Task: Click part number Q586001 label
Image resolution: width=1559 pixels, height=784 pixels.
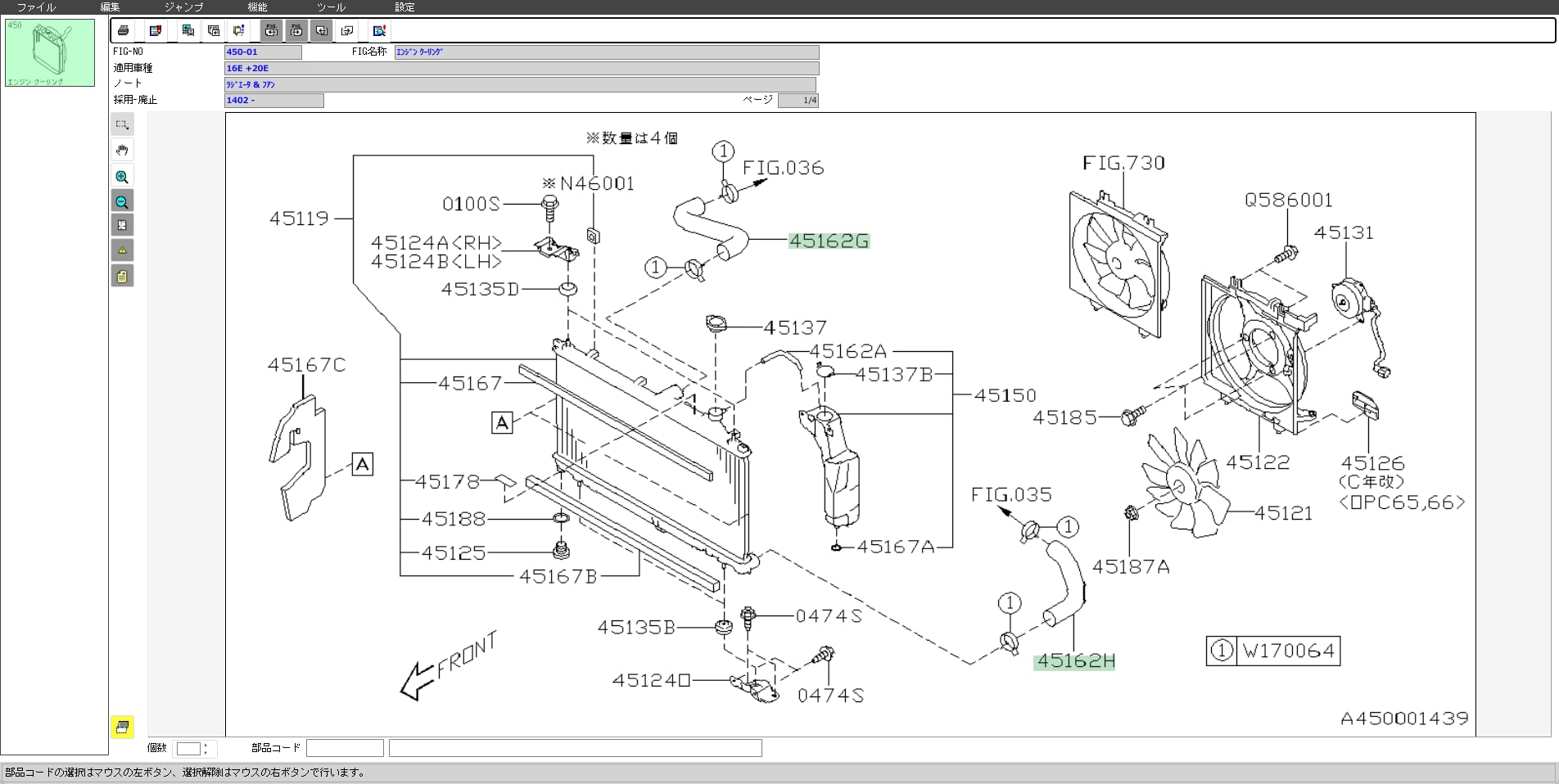Action: (1288, 201)
